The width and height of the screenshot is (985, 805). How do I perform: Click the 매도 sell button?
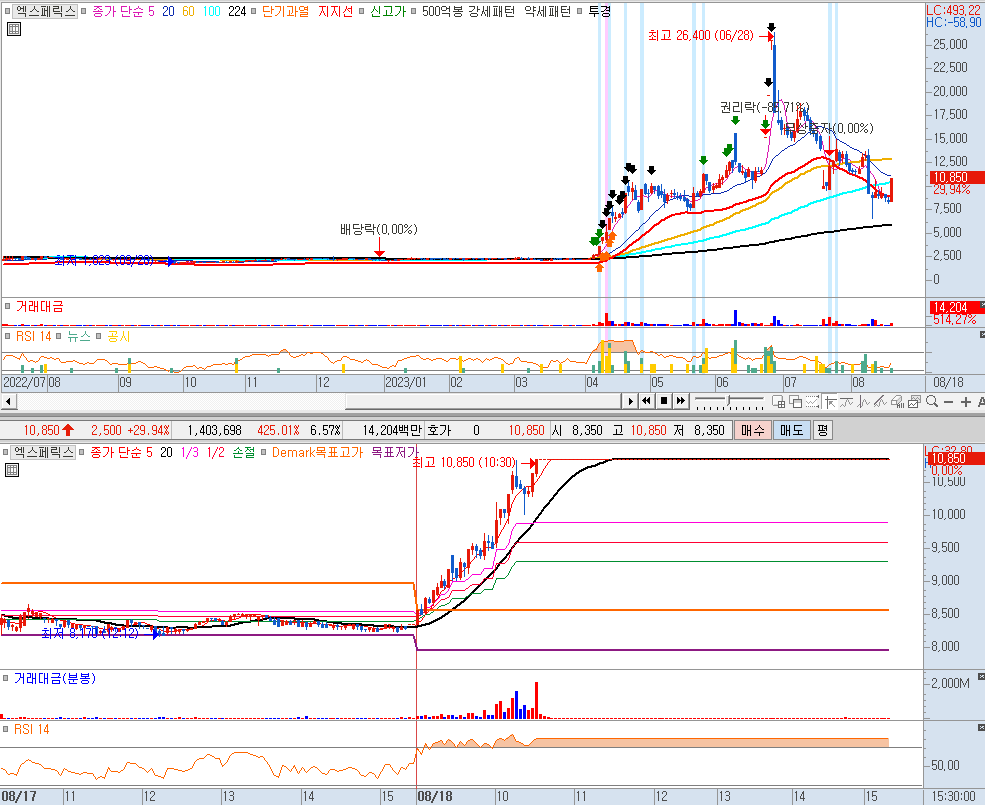point(792,430)
